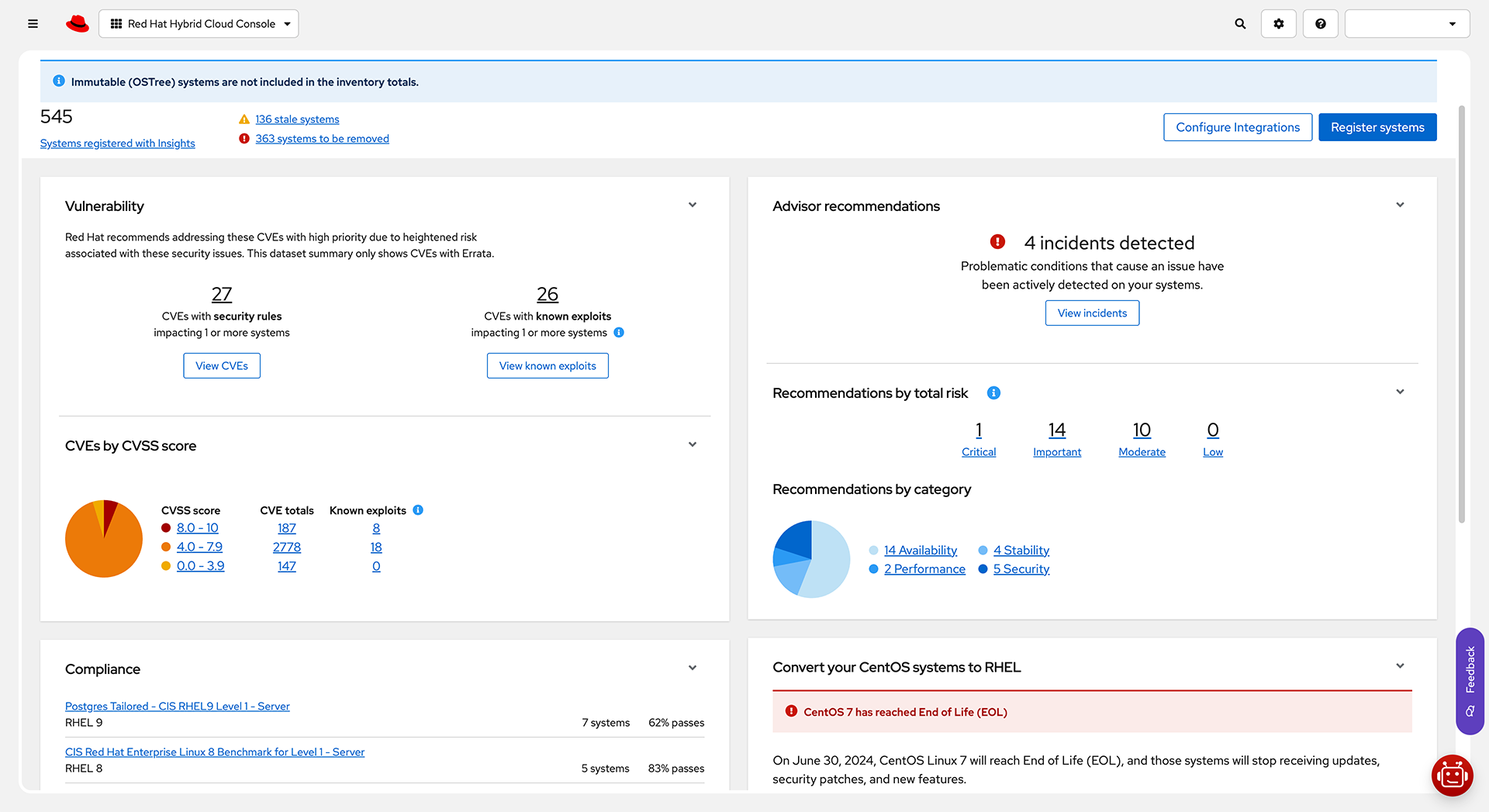The width and height of the screenshot is (1489, 812).
Task: Click the Red Hat logo
Action: (x=78, y=24)
